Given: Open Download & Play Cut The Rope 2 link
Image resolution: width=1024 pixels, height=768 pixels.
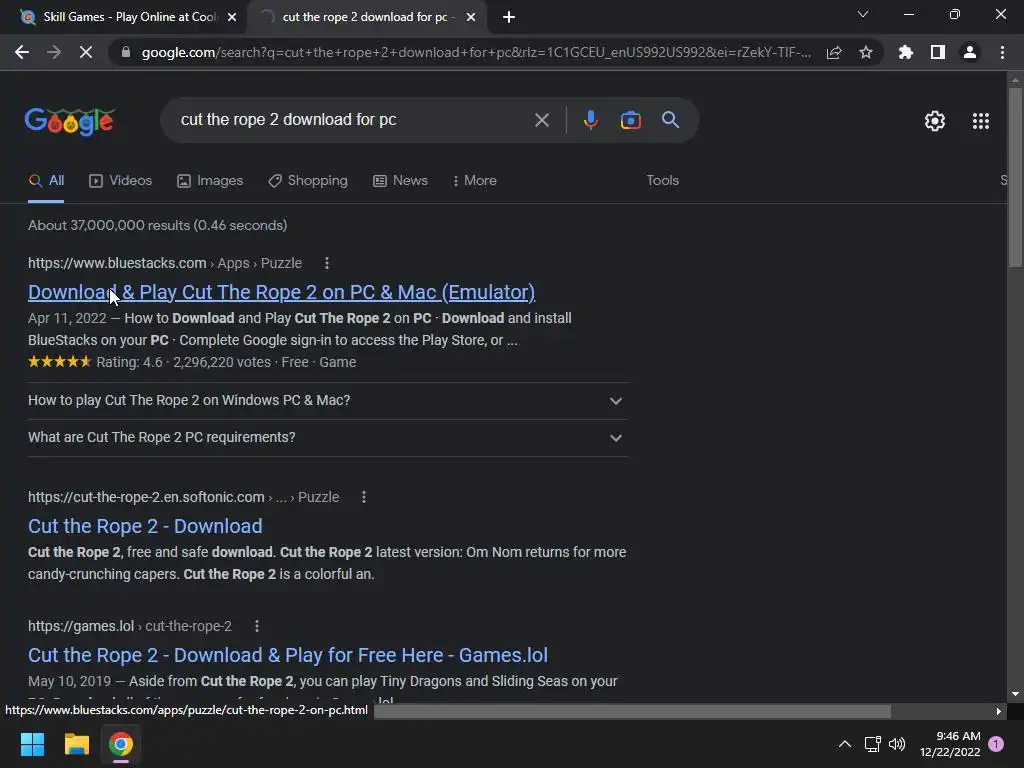Looking at the screenshot, I should coord(281,292).
